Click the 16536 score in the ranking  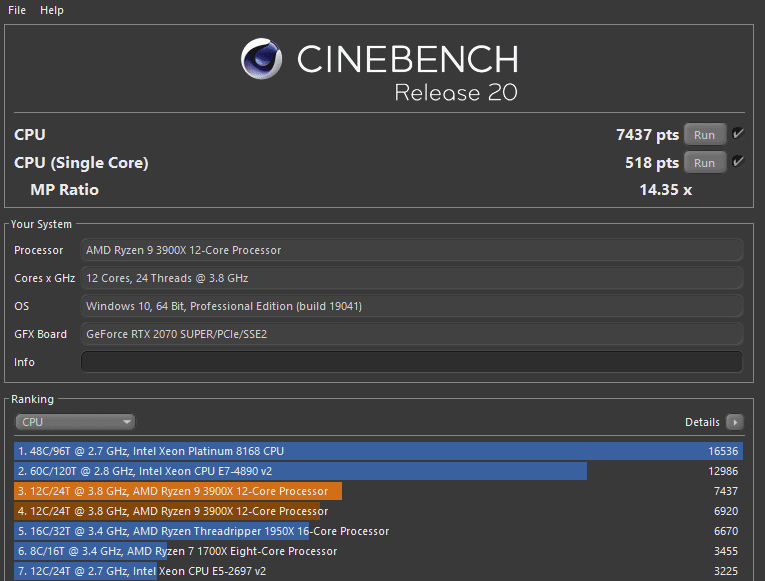(723, 451)
